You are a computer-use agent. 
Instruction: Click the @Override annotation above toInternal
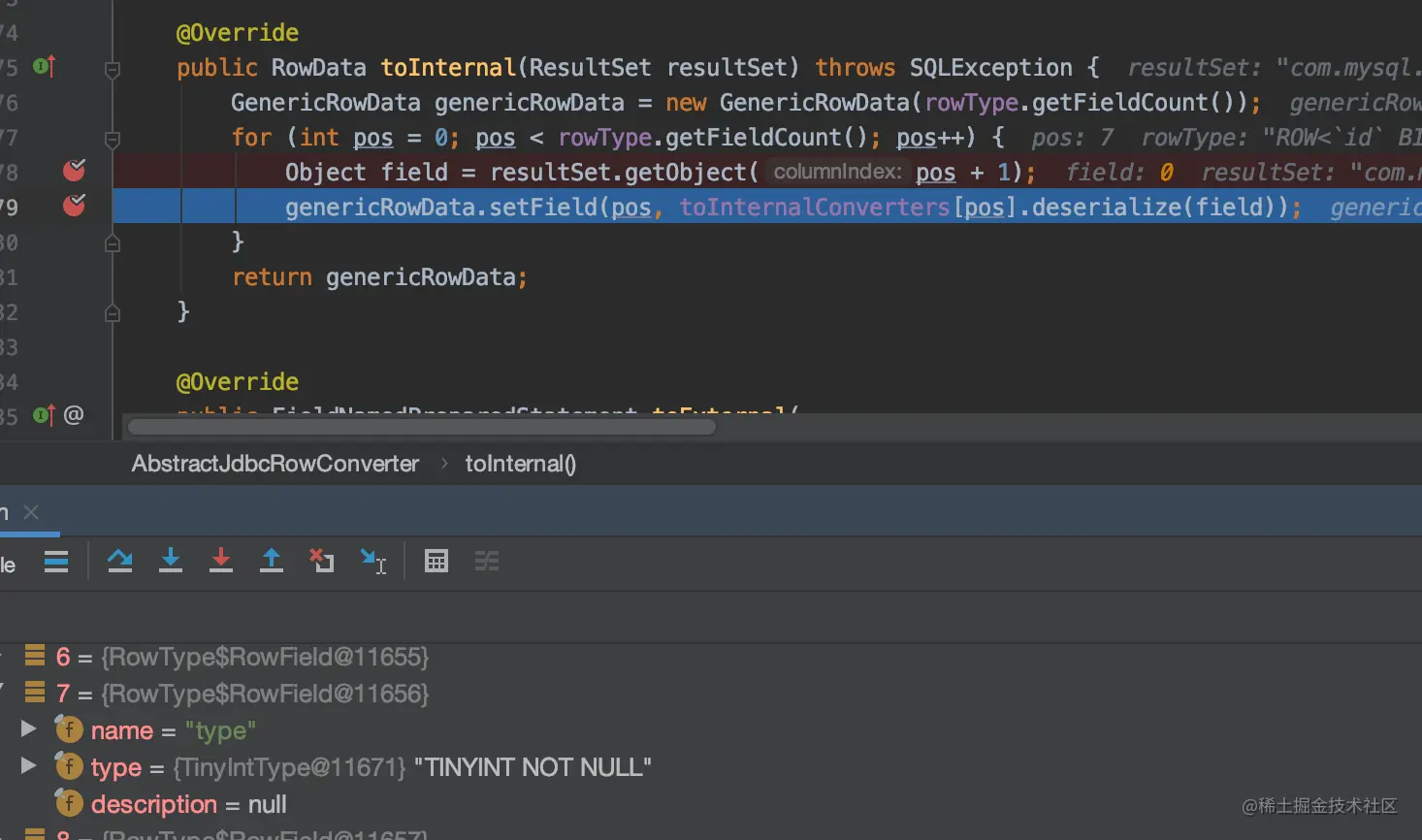click(238, 32)
